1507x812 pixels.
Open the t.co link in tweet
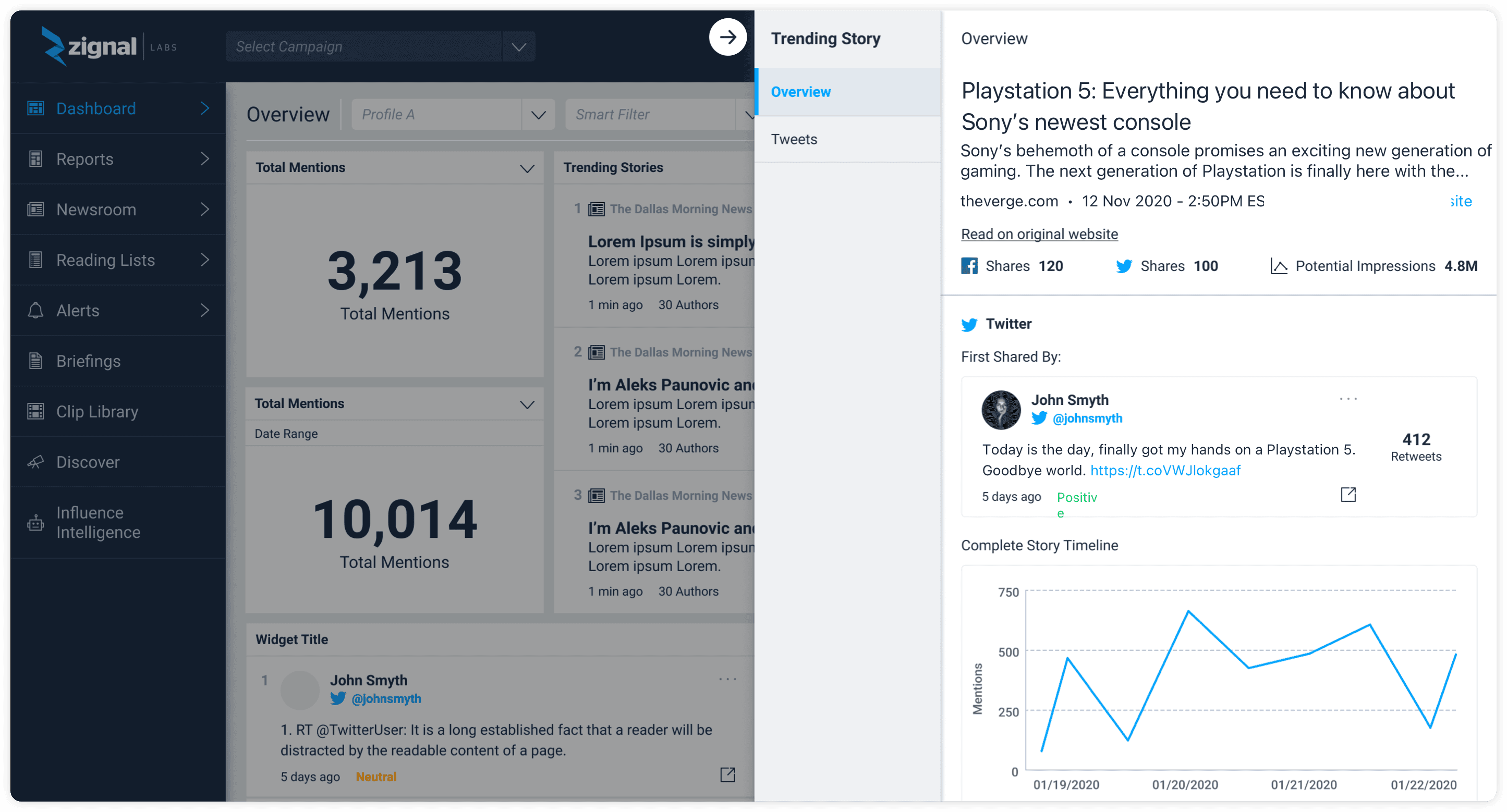coord(1165,471)
